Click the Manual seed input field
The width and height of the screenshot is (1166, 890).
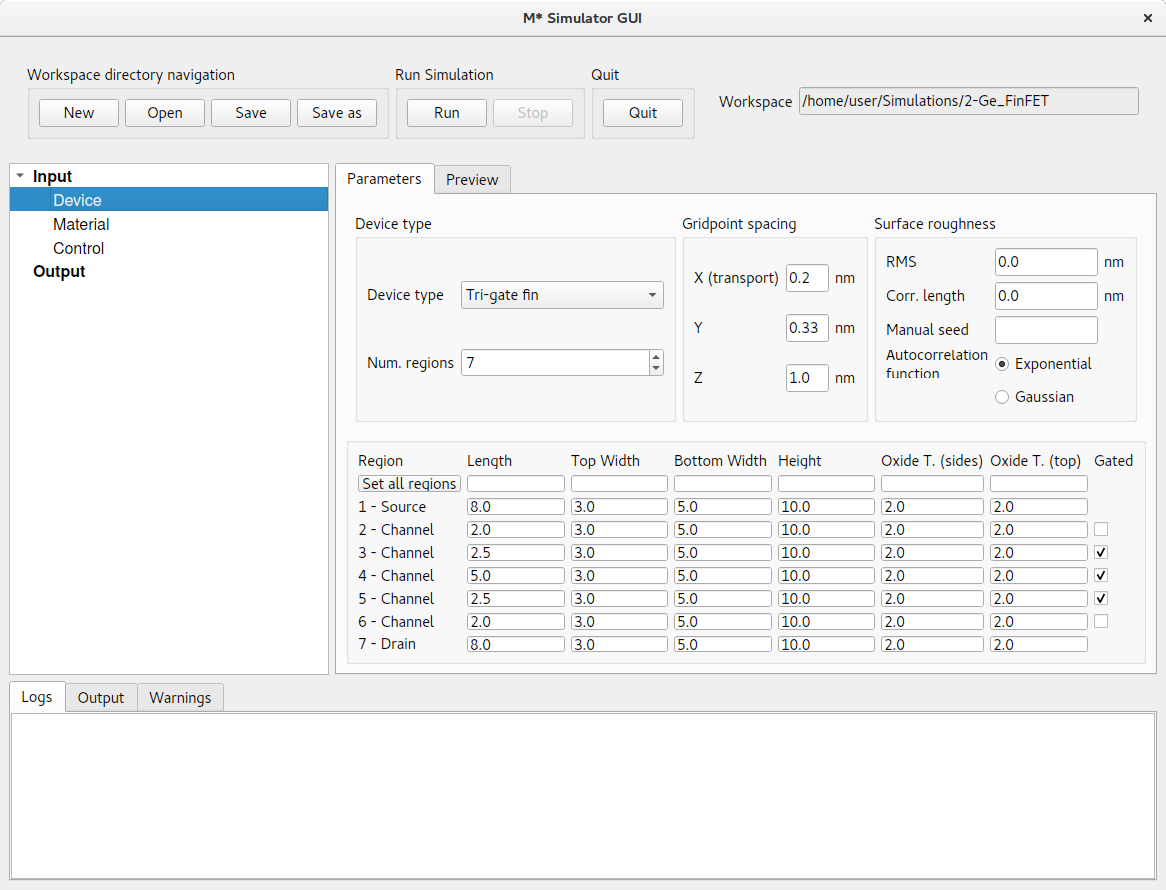click(x=1046, y=330)
